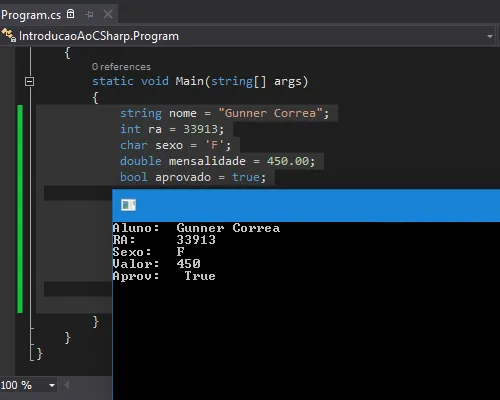The height and width of the screenshot is (400, 500).
Task: Click the "Gunner Correa" string literal
Action: (270, 113)
